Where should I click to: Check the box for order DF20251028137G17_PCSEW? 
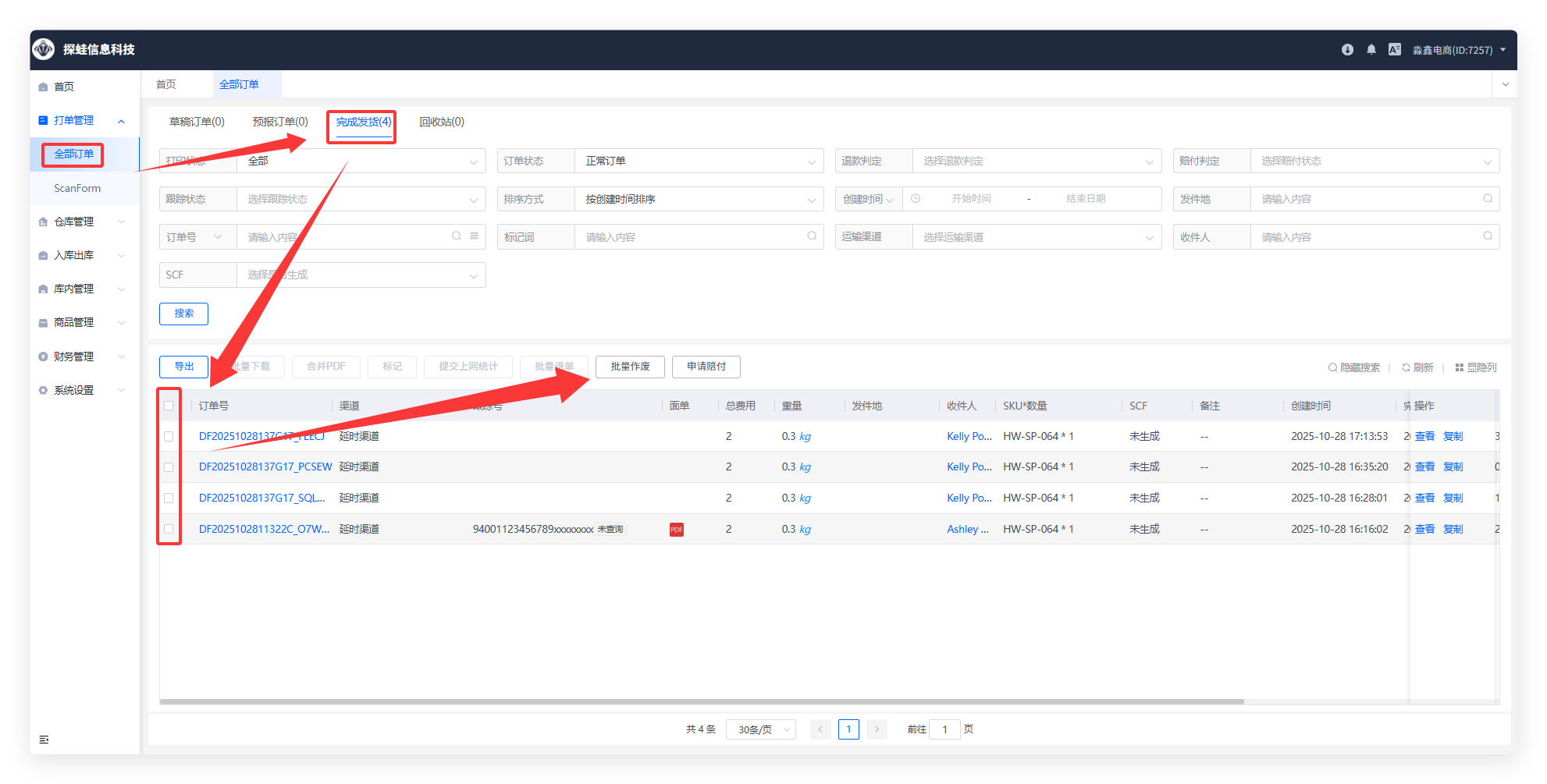click(169, 467)
